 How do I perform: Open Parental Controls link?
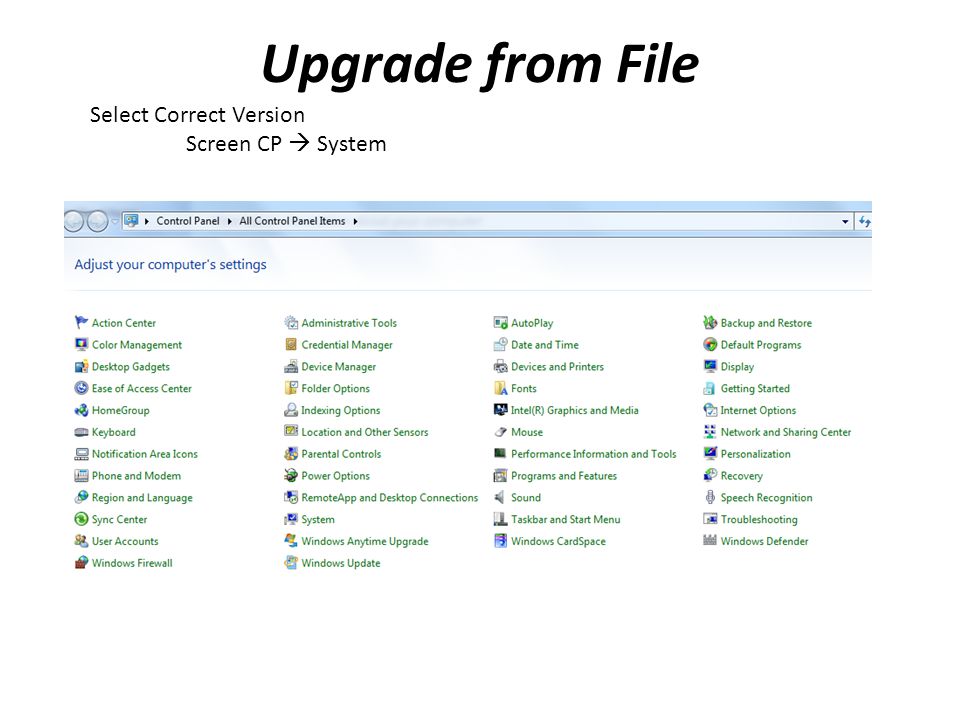click(x=341, y=454)
